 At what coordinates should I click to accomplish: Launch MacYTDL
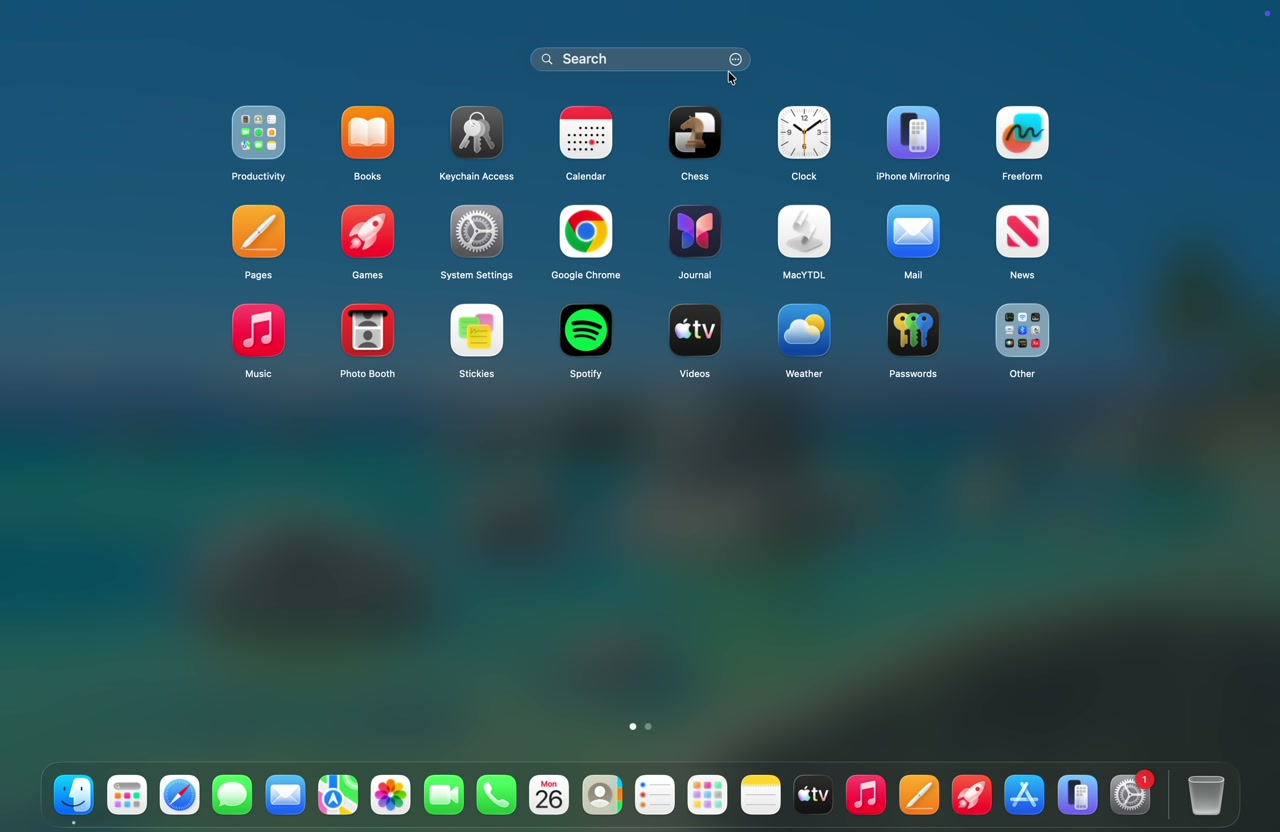tap(804, 232)
